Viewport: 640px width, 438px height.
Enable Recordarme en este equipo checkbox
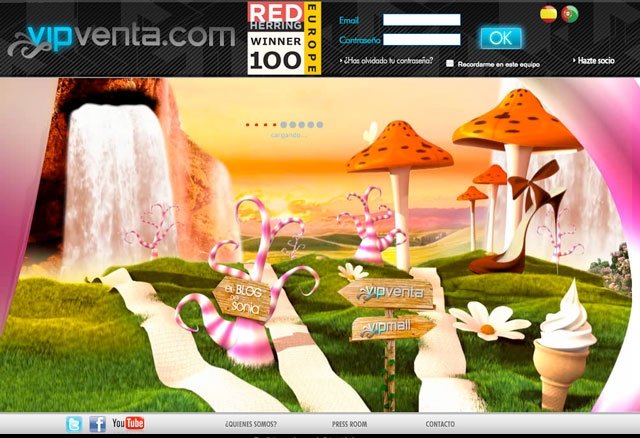coord(450,63)
